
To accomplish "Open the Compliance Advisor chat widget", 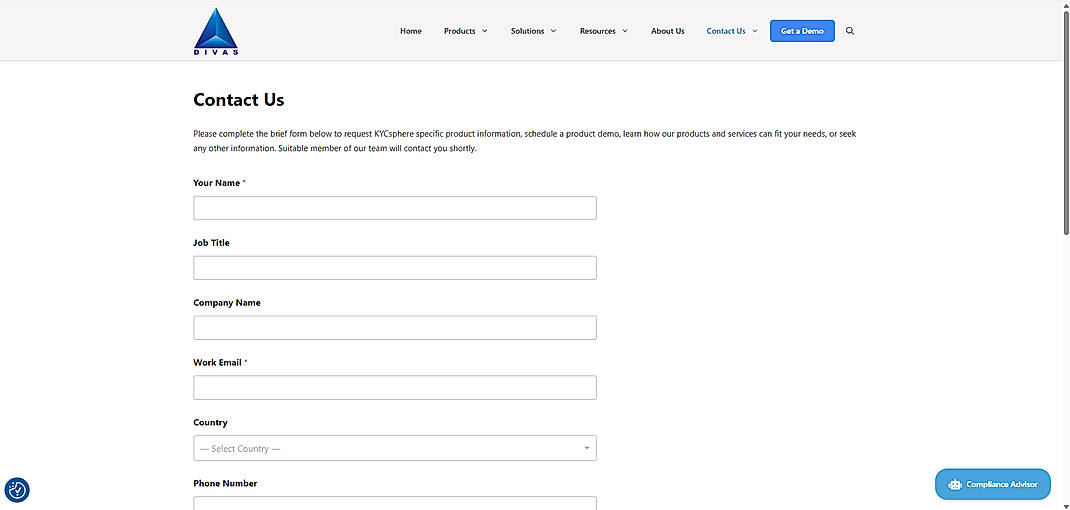I will tap(992, 484).
